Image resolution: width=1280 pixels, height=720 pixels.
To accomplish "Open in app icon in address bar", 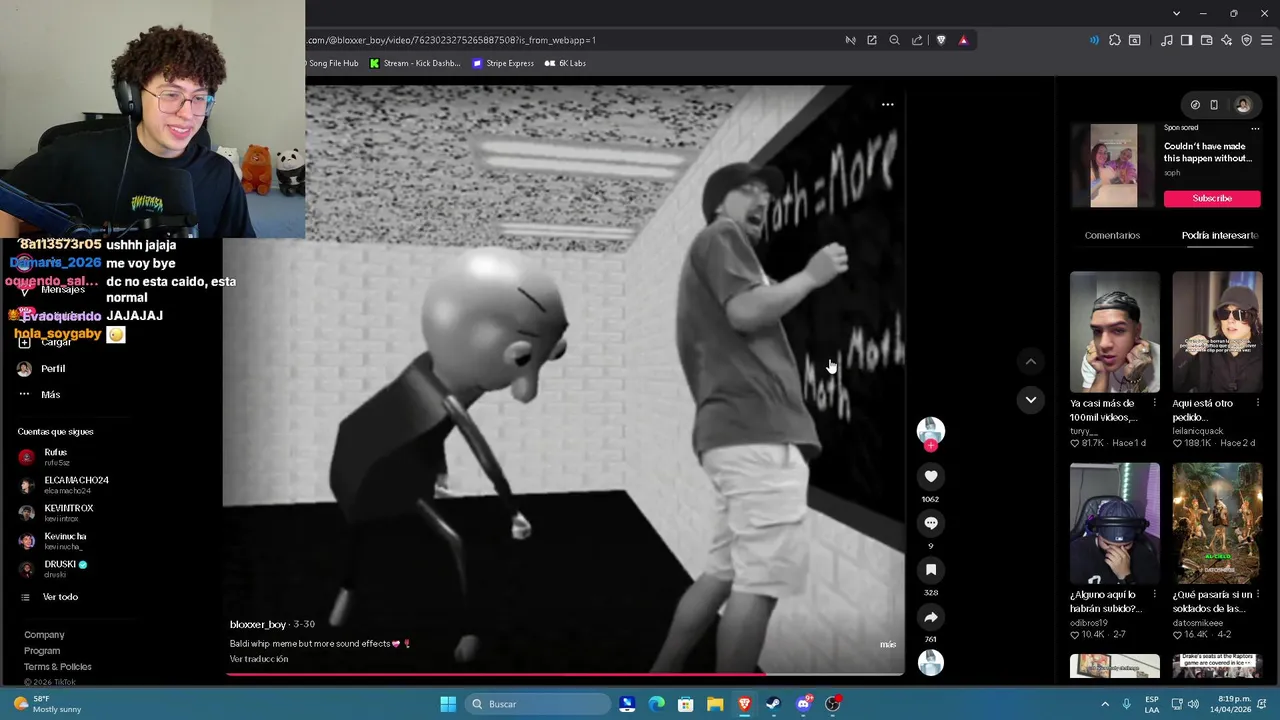I will point(872,40).
